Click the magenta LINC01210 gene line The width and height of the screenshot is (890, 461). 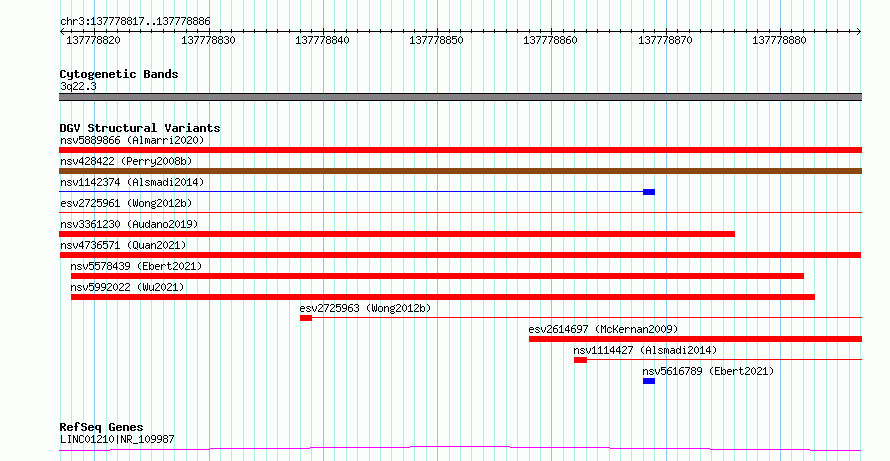[460, 449]
